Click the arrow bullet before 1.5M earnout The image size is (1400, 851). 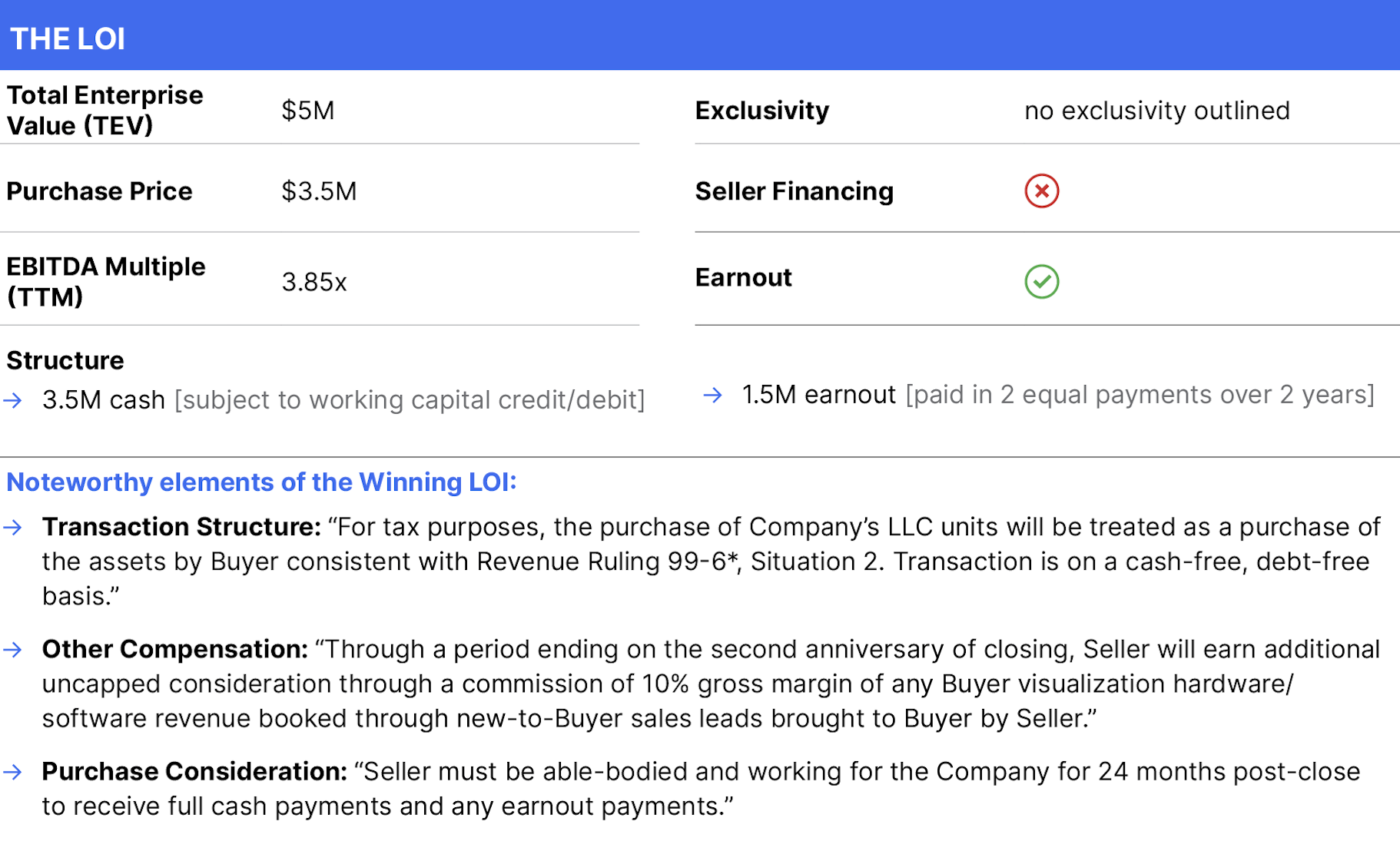(713, 395)
